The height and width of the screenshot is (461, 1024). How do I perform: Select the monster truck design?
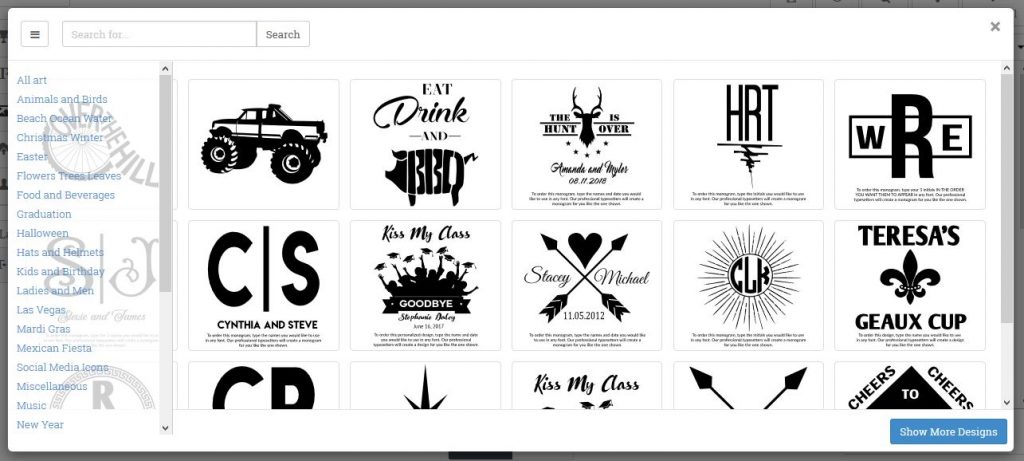264,144
